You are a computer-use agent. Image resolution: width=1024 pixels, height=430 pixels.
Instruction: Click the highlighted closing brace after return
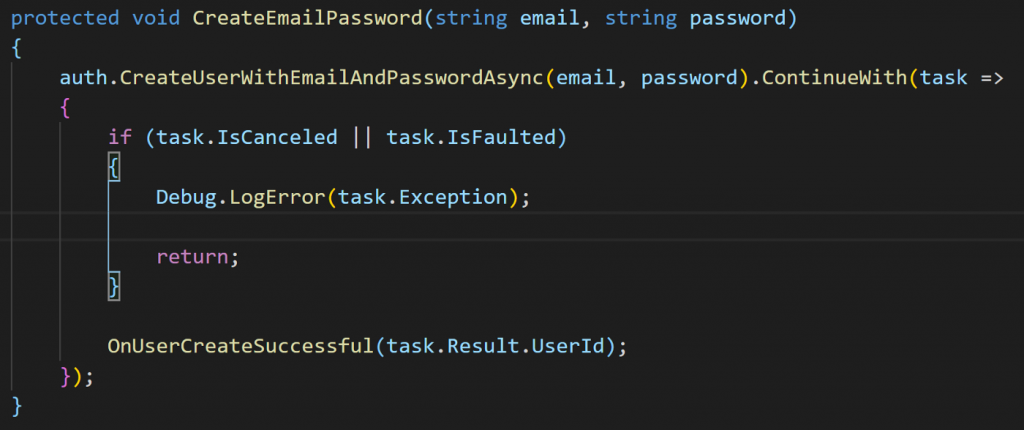click(x=114, y=287)
